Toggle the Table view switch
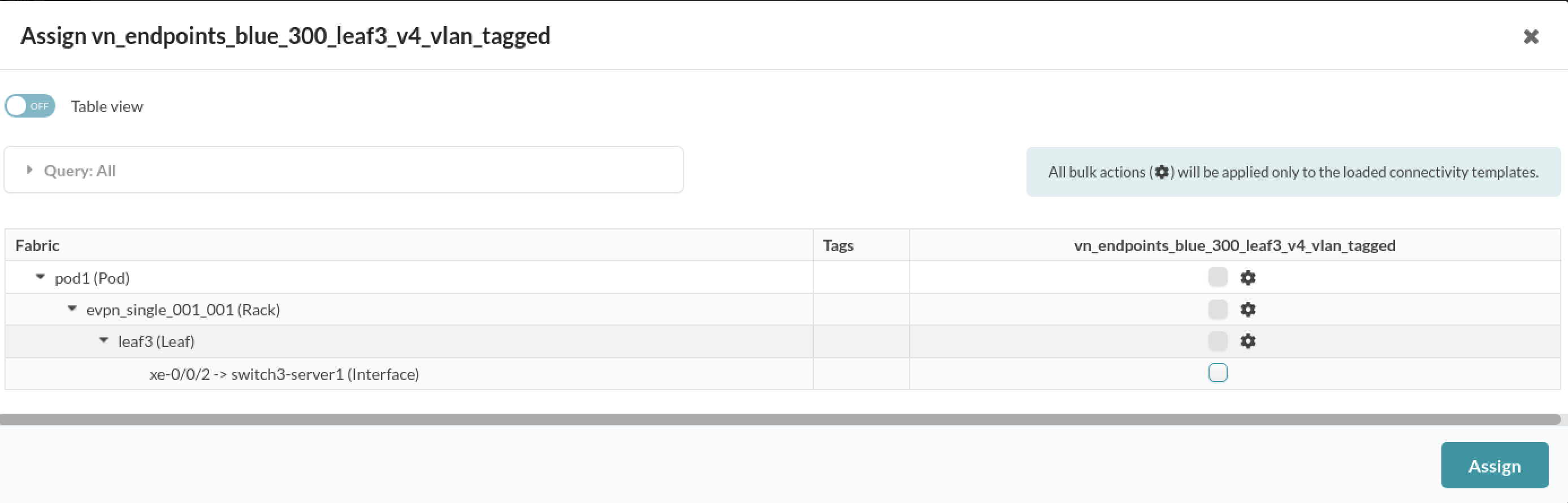Viewport: 1568px width, 503px height. coord(30,106)
